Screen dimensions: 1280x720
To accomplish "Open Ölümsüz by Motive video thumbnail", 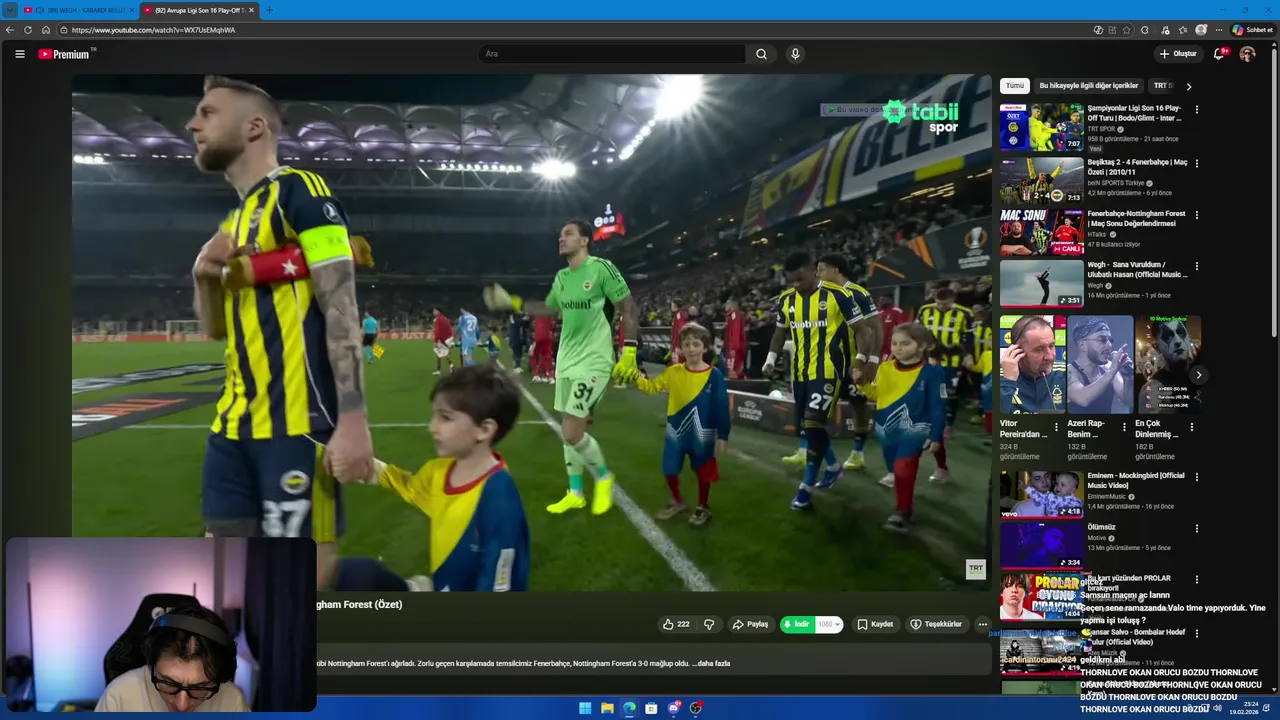I will pos(1041,546).
